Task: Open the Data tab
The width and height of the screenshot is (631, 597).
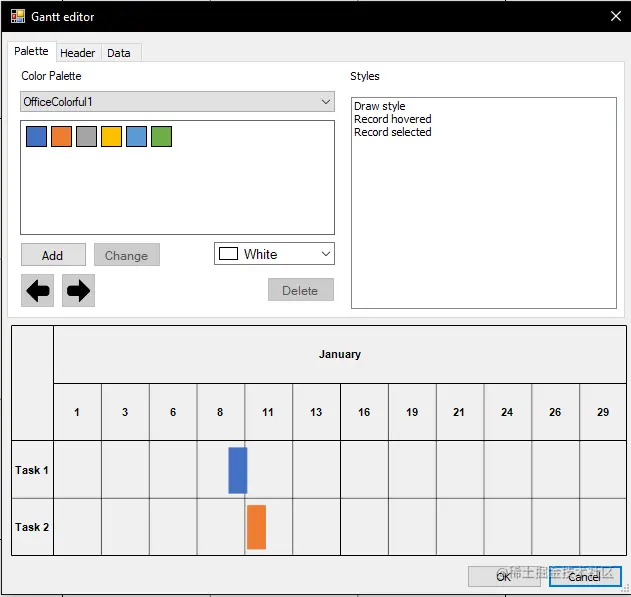Action: 119,53
